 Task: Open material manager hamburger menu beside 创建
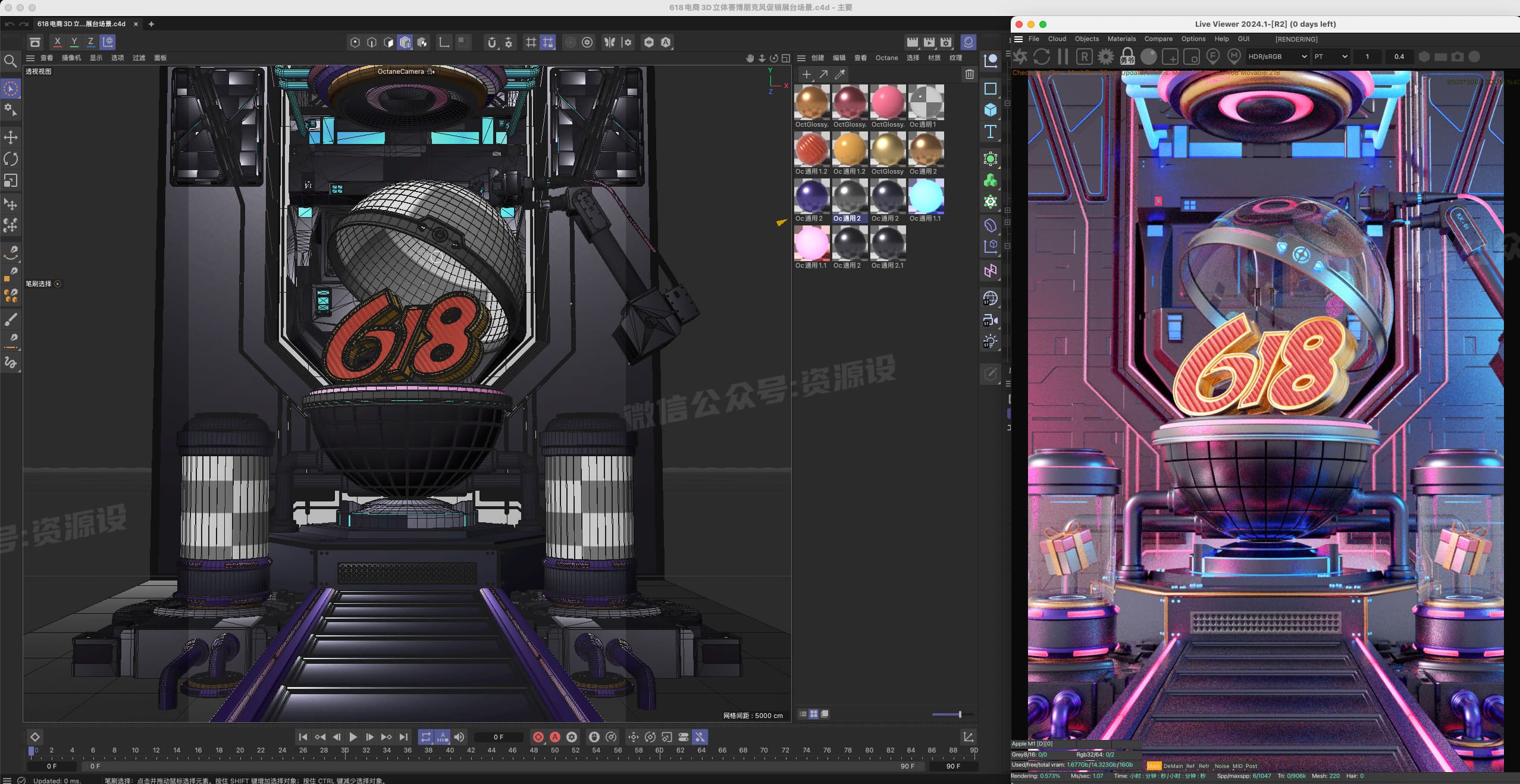801,58
